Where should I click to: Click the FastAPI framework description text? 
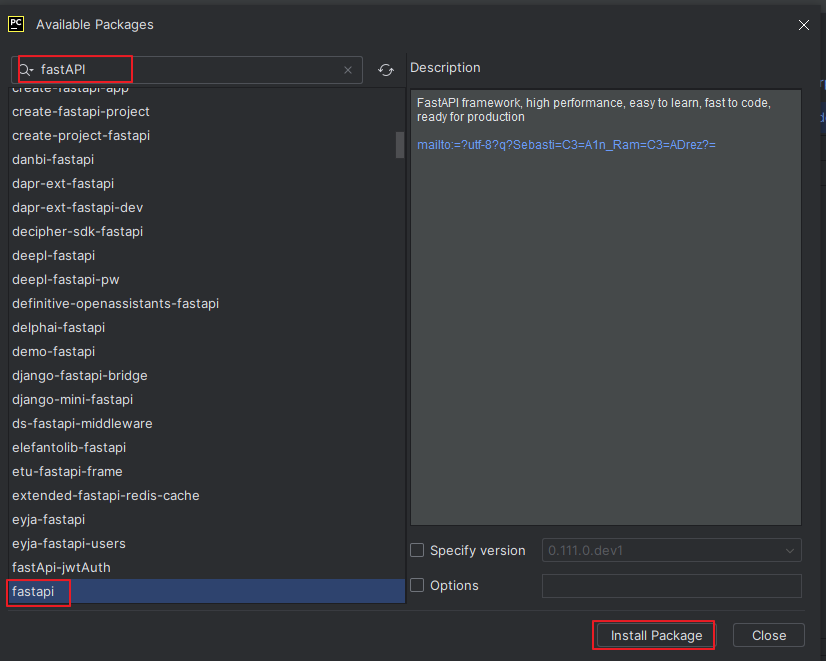click(594, 110)
